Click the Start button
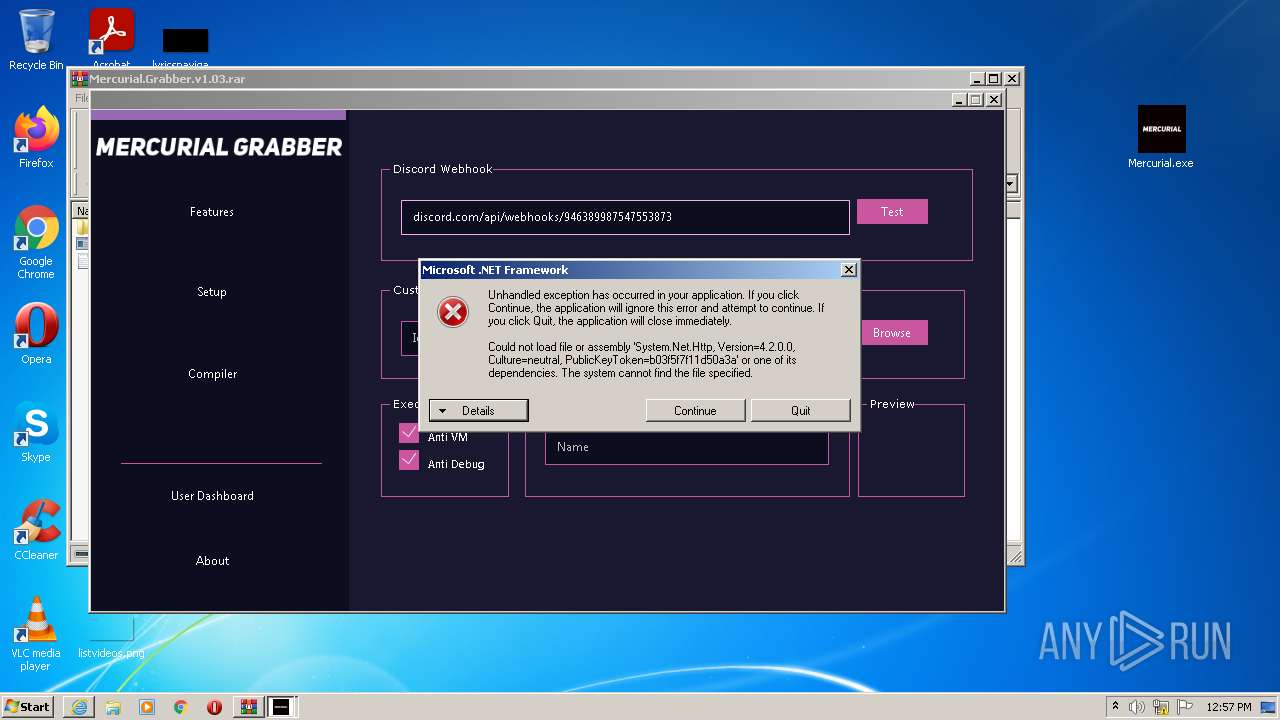Image resolution: width=1280 pixels, height=720 pixels. [x=28, y=707]
